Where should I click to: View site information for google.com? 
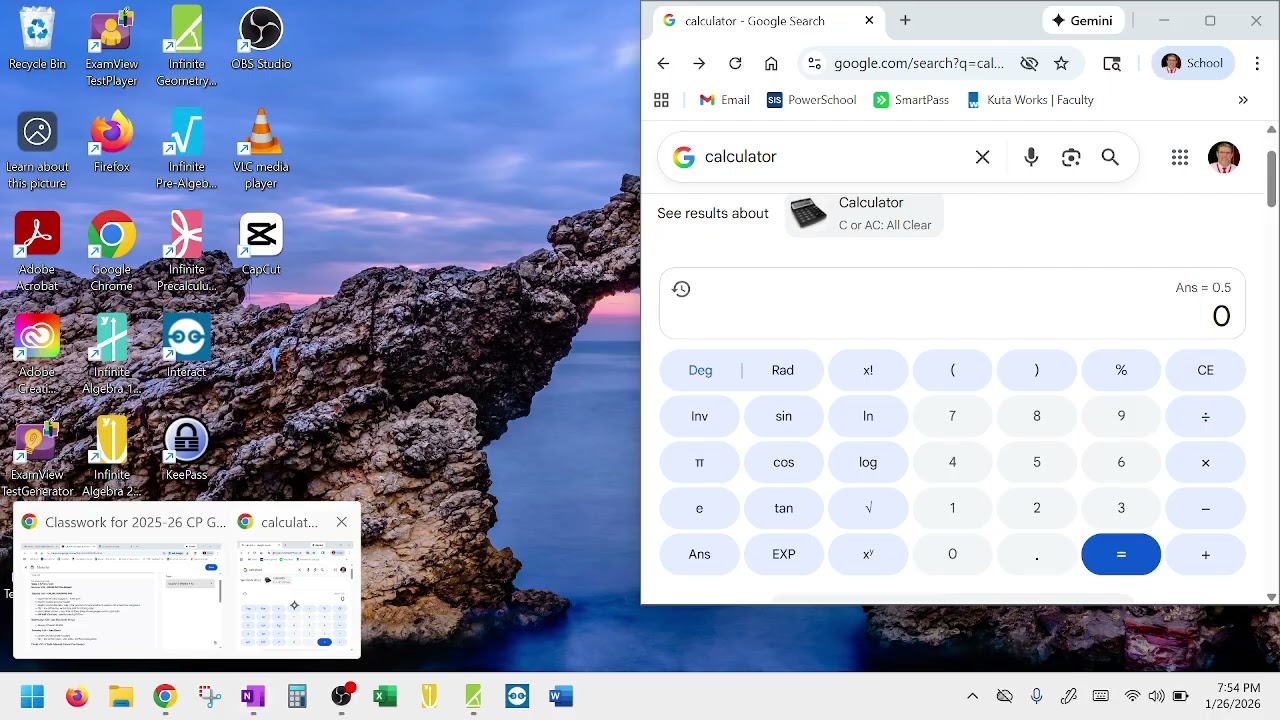click(814, 63)
